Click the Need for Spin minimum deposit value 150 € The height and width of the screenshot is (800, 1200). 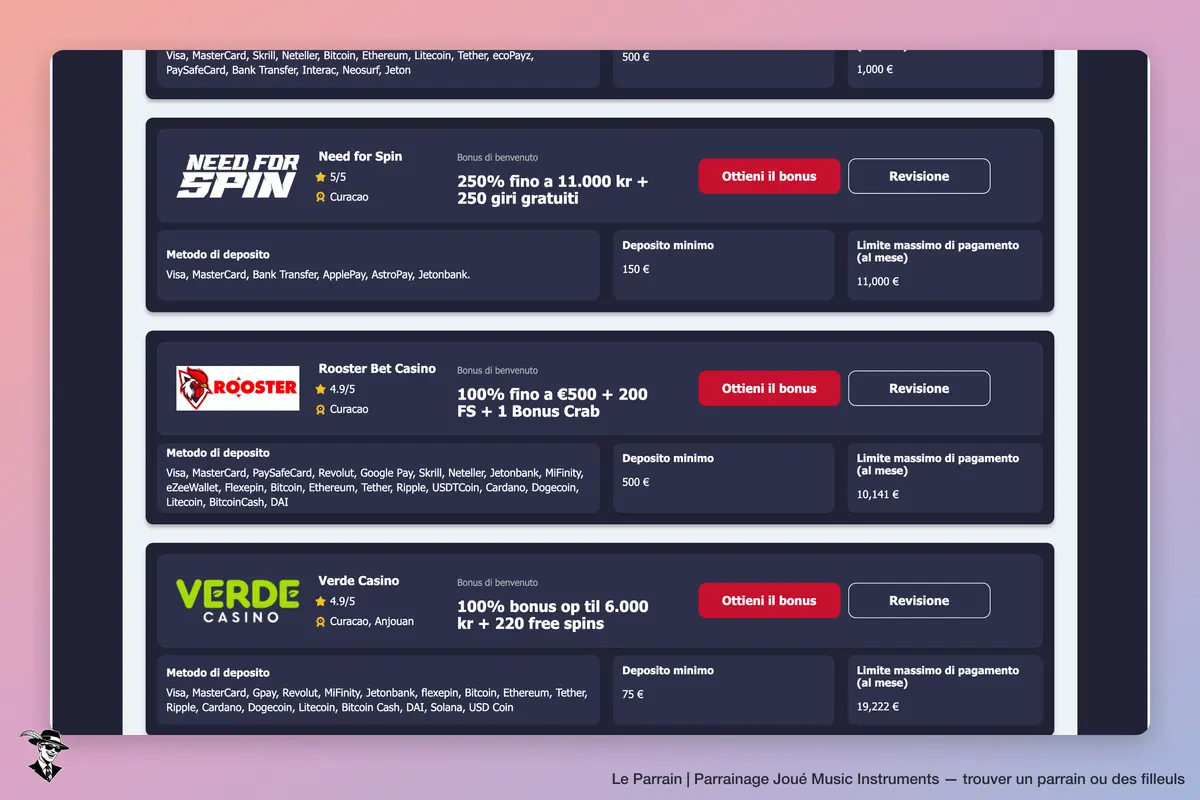click(636, 269)
